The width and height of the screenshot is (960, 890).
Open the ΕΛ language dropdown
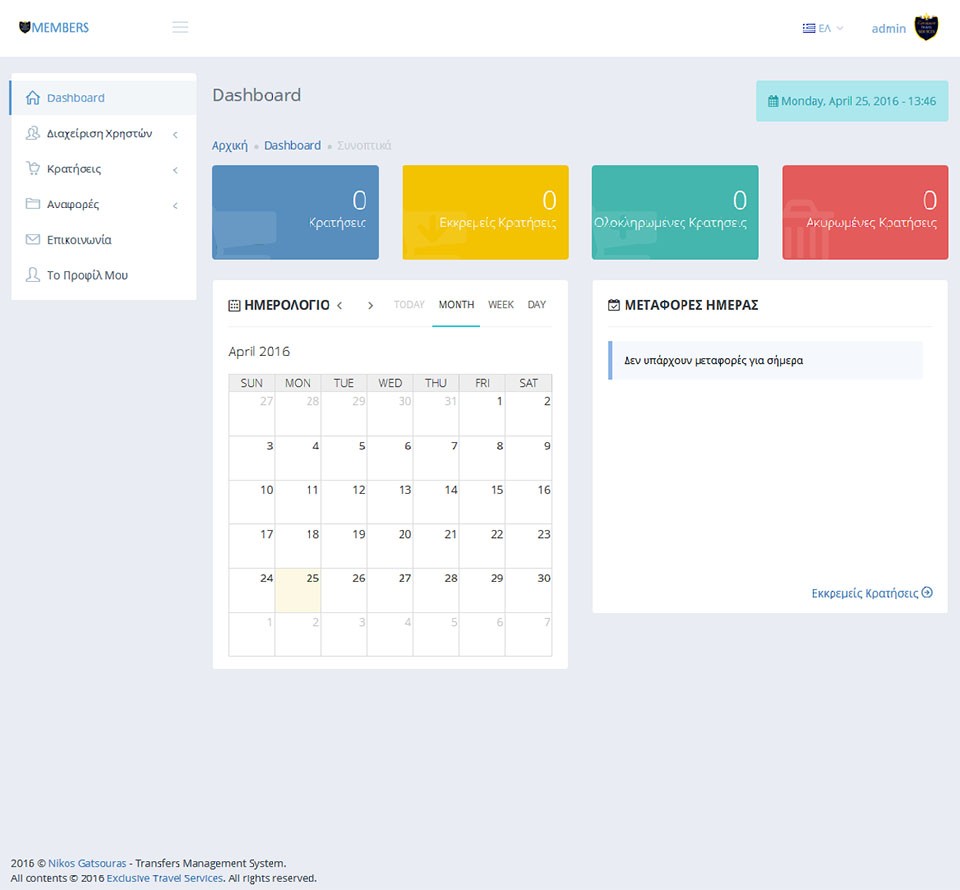(823, 28)
